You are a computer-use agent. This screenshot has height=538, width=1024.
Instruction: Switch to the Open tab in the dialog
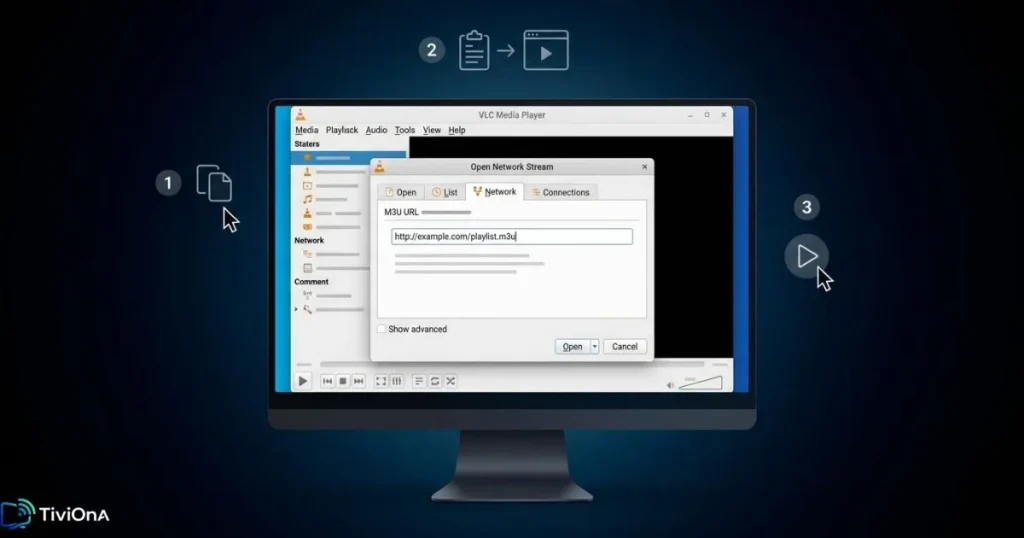(400, 192)
